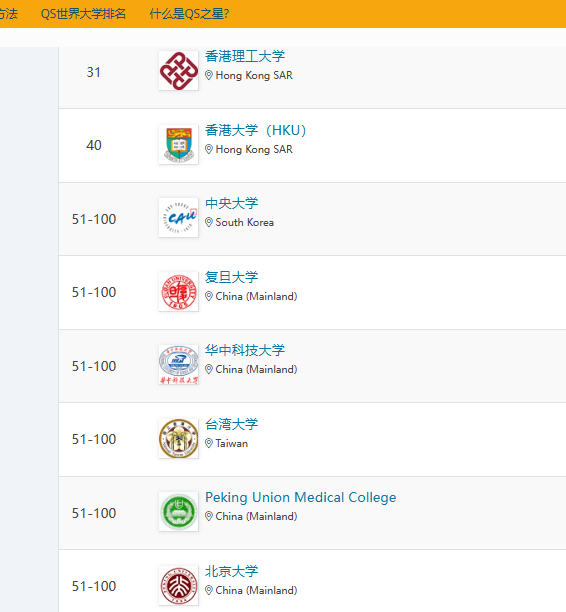Viewport: 566px width, 612px height.
Task: Click the HKU crest logo
Action: coord(178,144)
